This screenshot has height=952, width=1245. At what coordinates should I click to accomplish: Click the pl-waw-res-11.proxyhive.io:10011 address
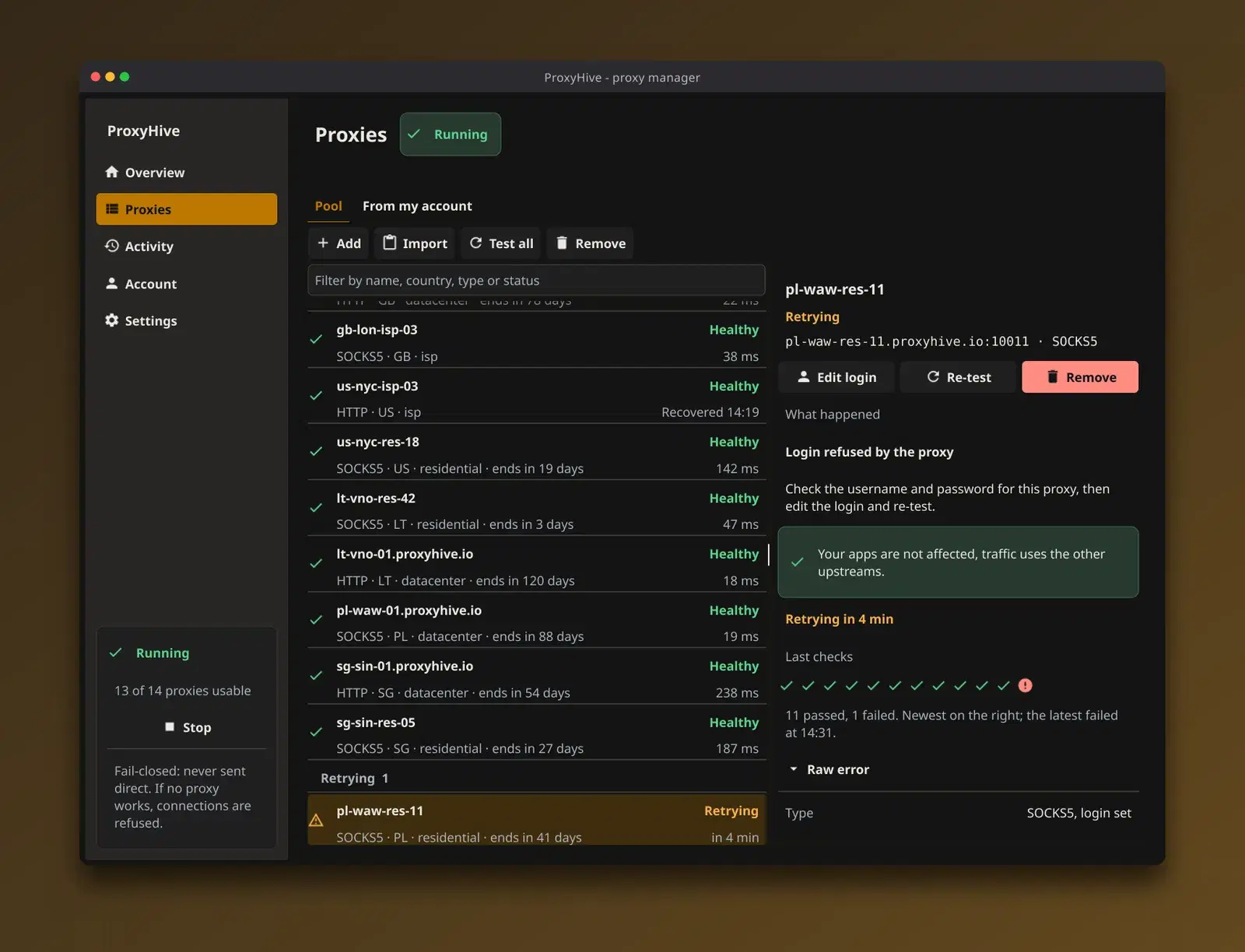907,341
